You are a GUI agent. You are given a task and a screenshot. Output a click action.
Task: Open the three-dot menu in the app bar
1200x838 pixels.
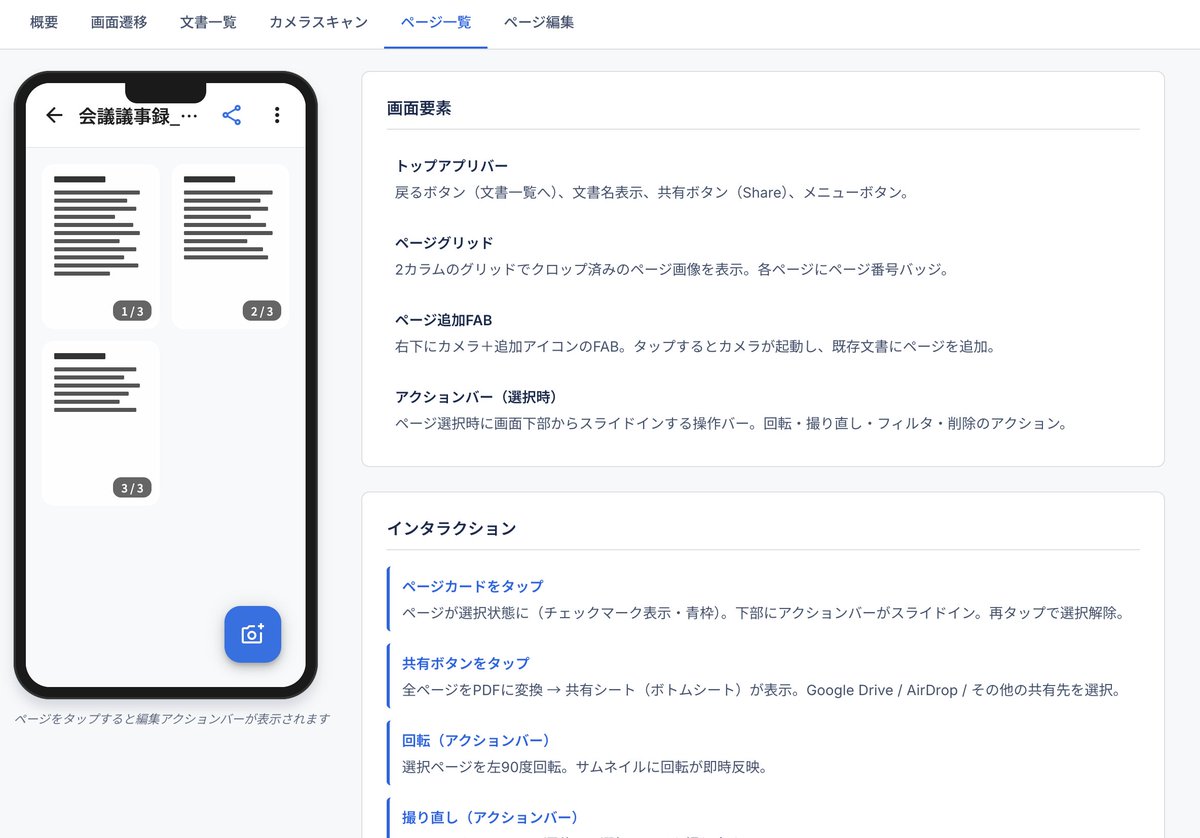277,115
